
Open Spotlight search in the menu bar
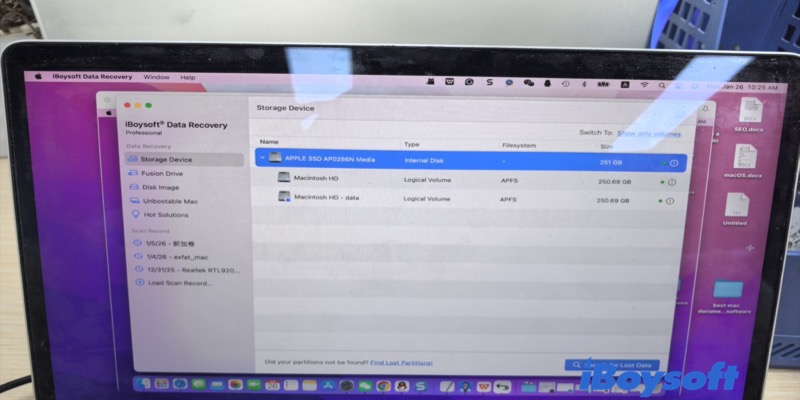pos(662,86)
